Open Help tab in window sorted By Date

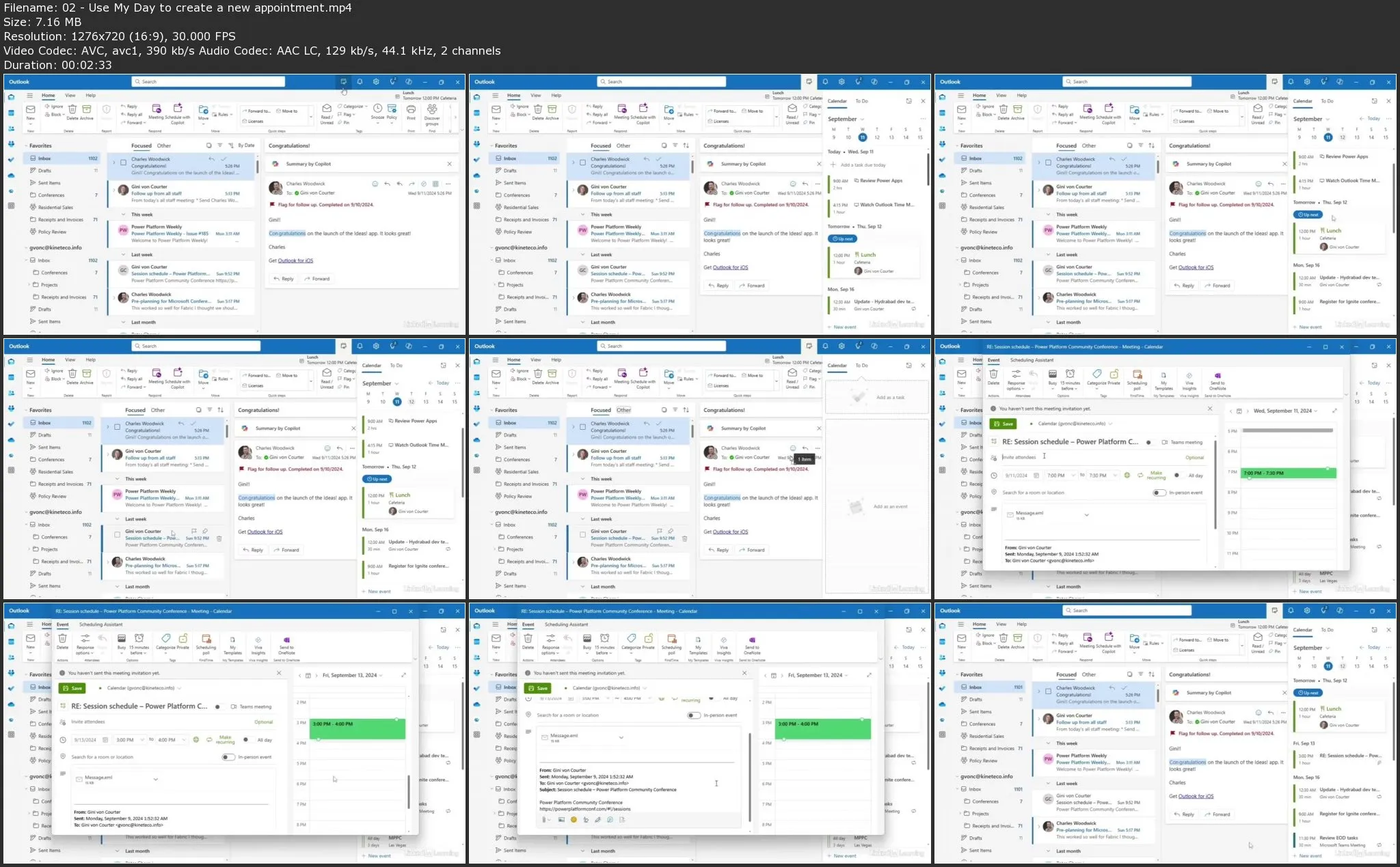(x=90, y=95)
